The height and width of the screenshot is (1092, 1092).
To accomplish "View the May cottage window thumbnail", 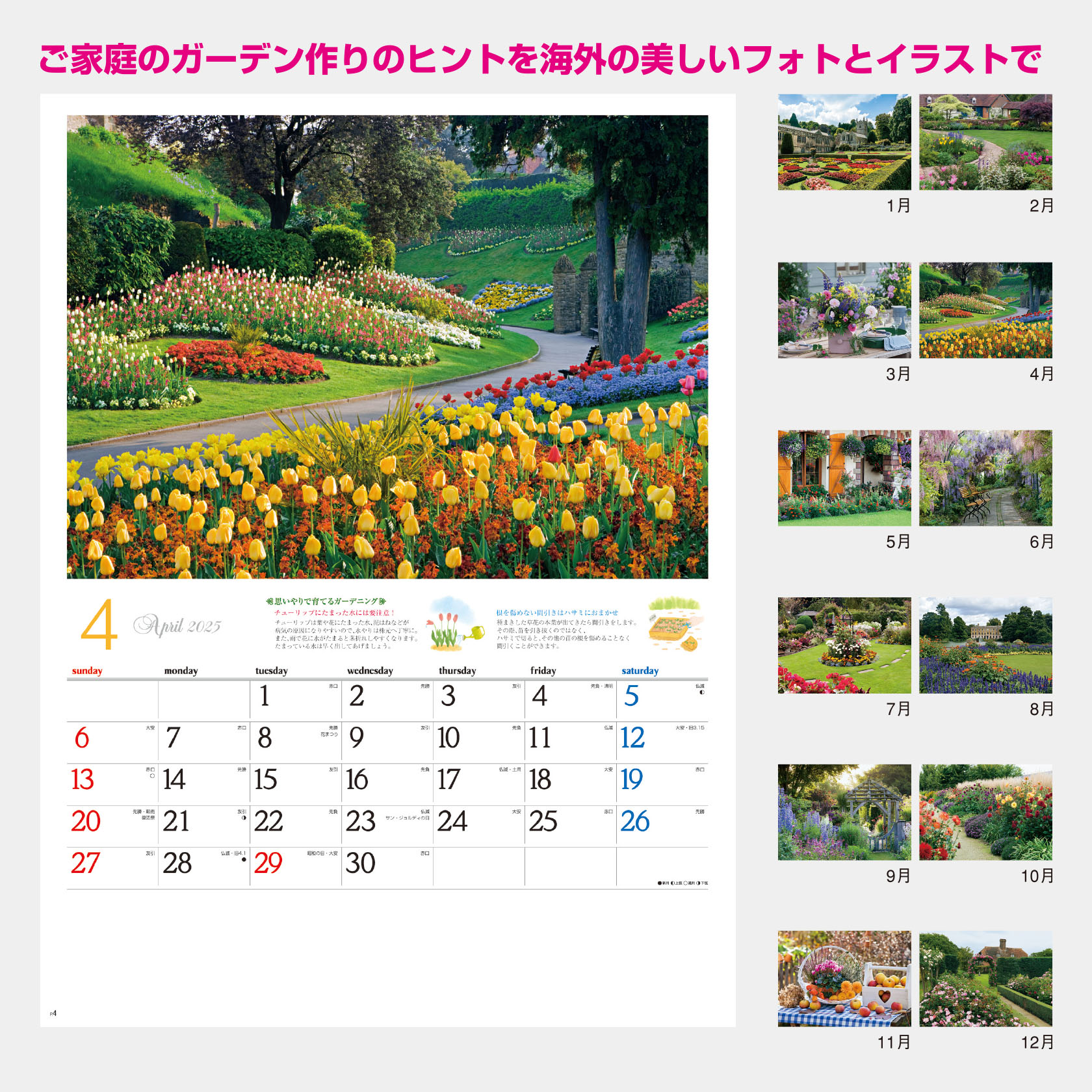I will (844, 478).
